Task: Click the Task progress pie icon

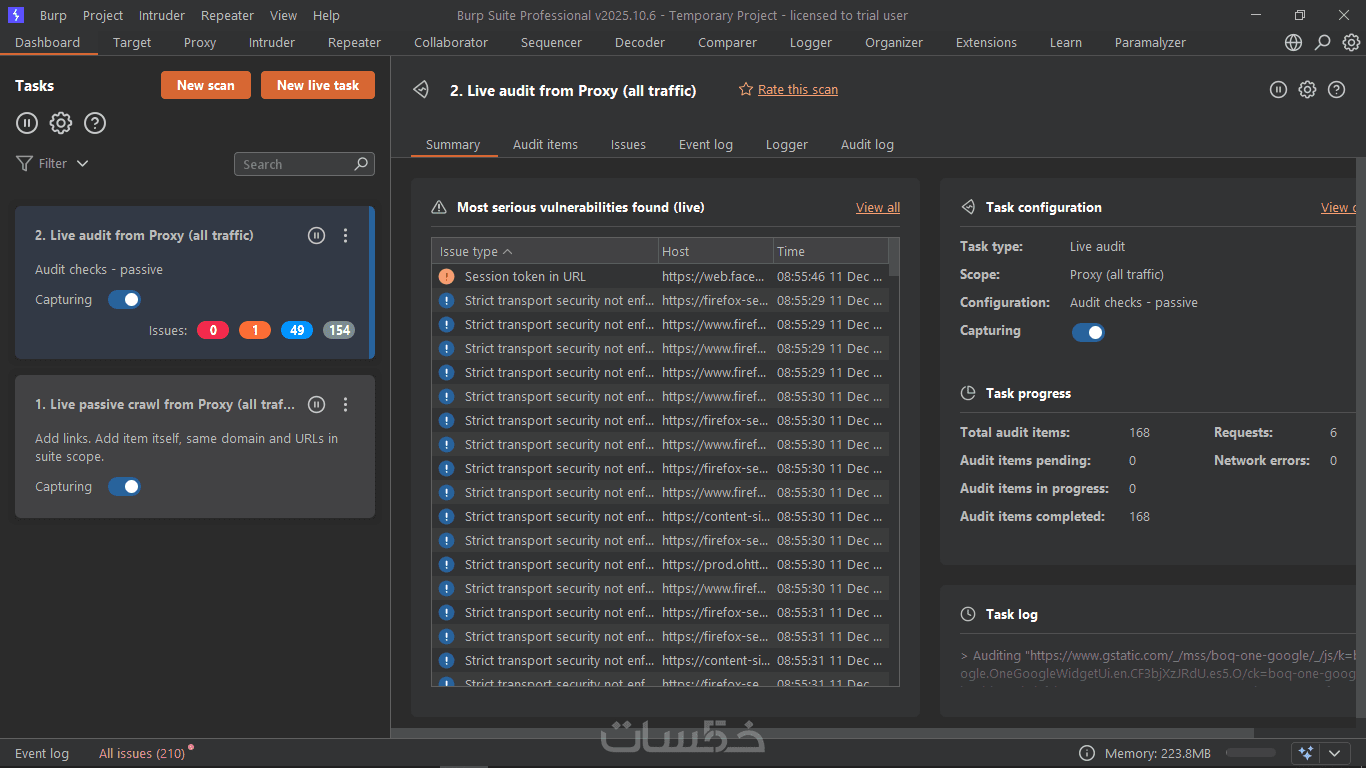Action: pyautogui.click(x=968, y=393)
